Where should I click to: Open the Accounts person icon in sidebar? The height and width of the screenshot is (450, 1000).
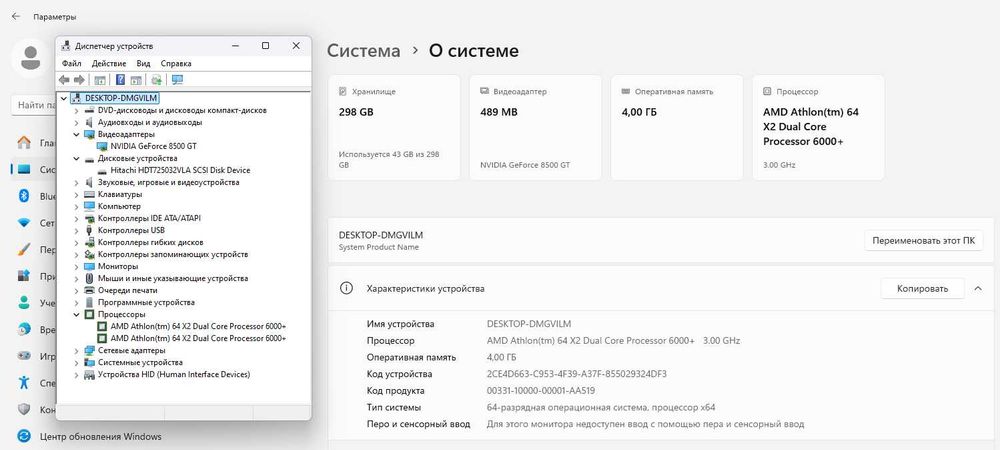24,303
